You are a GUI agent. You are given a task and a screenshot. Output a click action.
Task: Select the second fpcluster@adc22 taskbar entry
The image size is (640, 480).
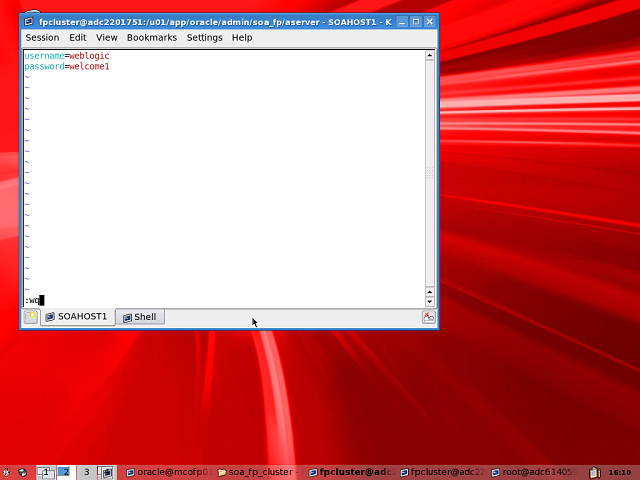pos(443,472)
